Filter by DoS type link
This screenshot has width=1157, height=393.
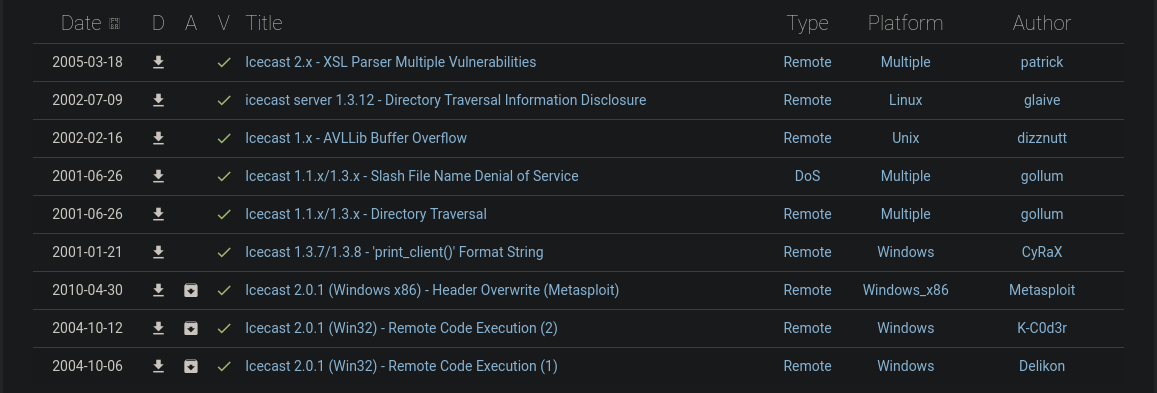click(807, 176)
